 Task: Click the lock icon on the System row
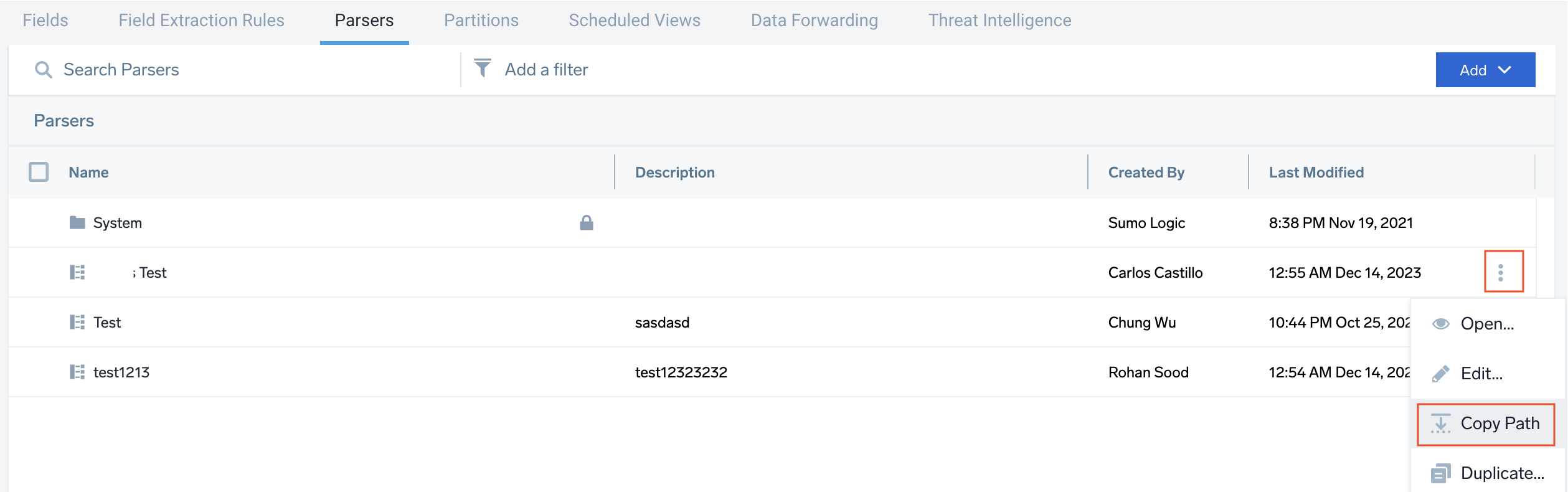[x=586, y=222]
